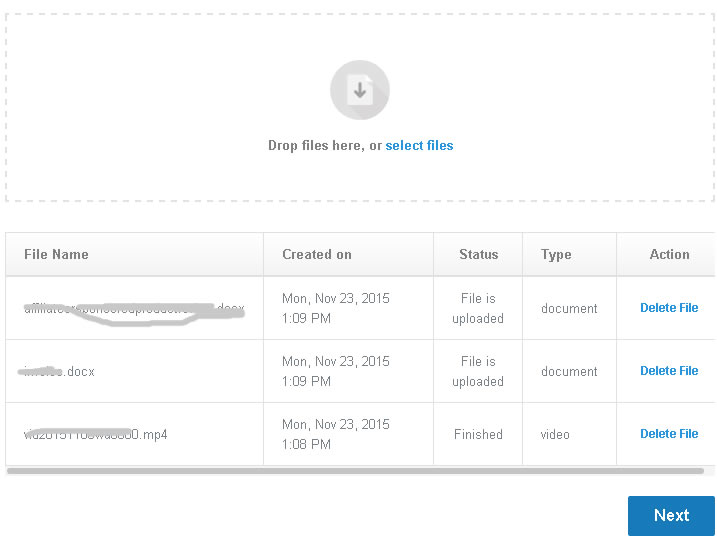Image resolution: width=717 pixels, height=553 pixels.
Task: Click the Finished status cell
Action: [x=478, y=435]
